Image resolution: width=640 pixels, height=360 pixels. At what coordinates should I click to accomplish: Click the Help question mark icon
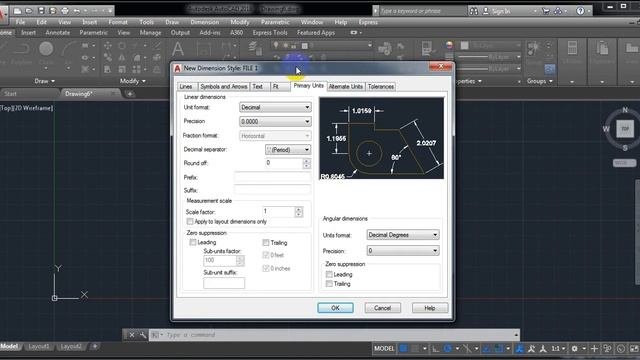coord(580,11)
